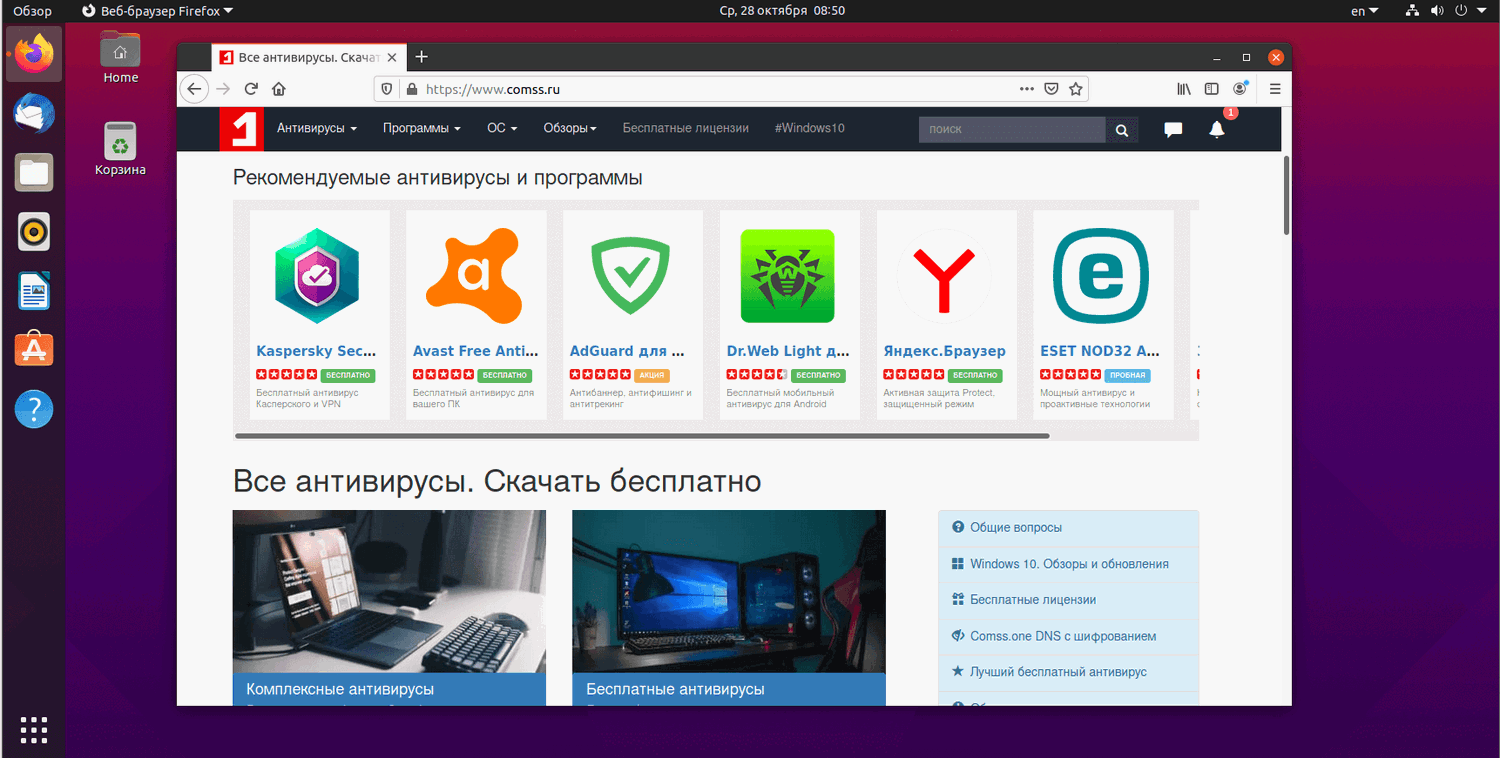1500x758 pixels.
Task: Expand the Обзоры dropdown menu
Action: coord(570,128)
